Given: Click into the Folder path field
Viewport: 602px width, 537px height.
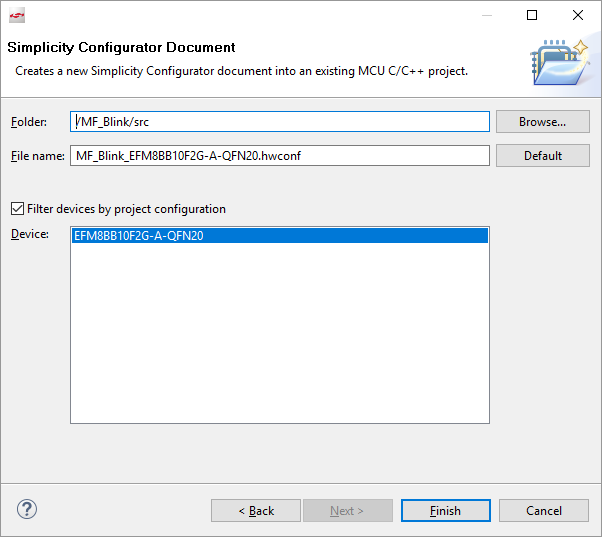Looking at the screenshot, I should pos(280,122).
